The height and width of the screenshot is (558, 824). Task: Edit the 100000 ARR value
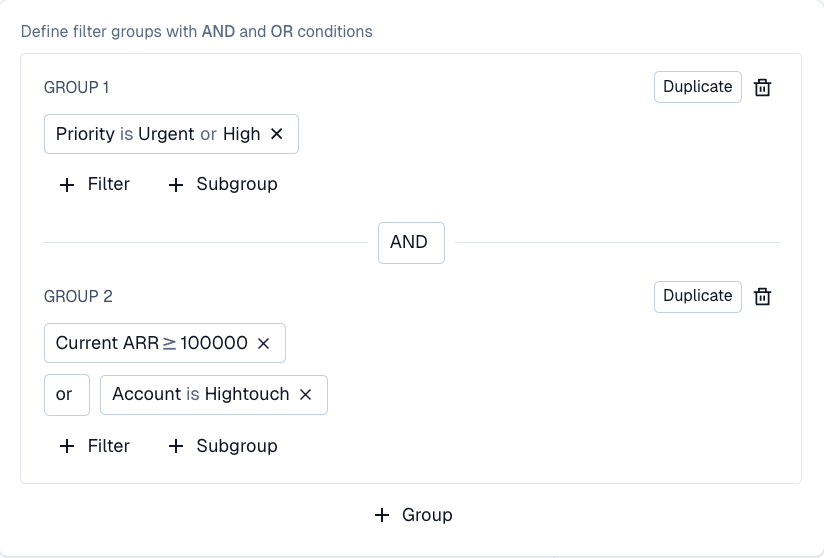[214, 343]
